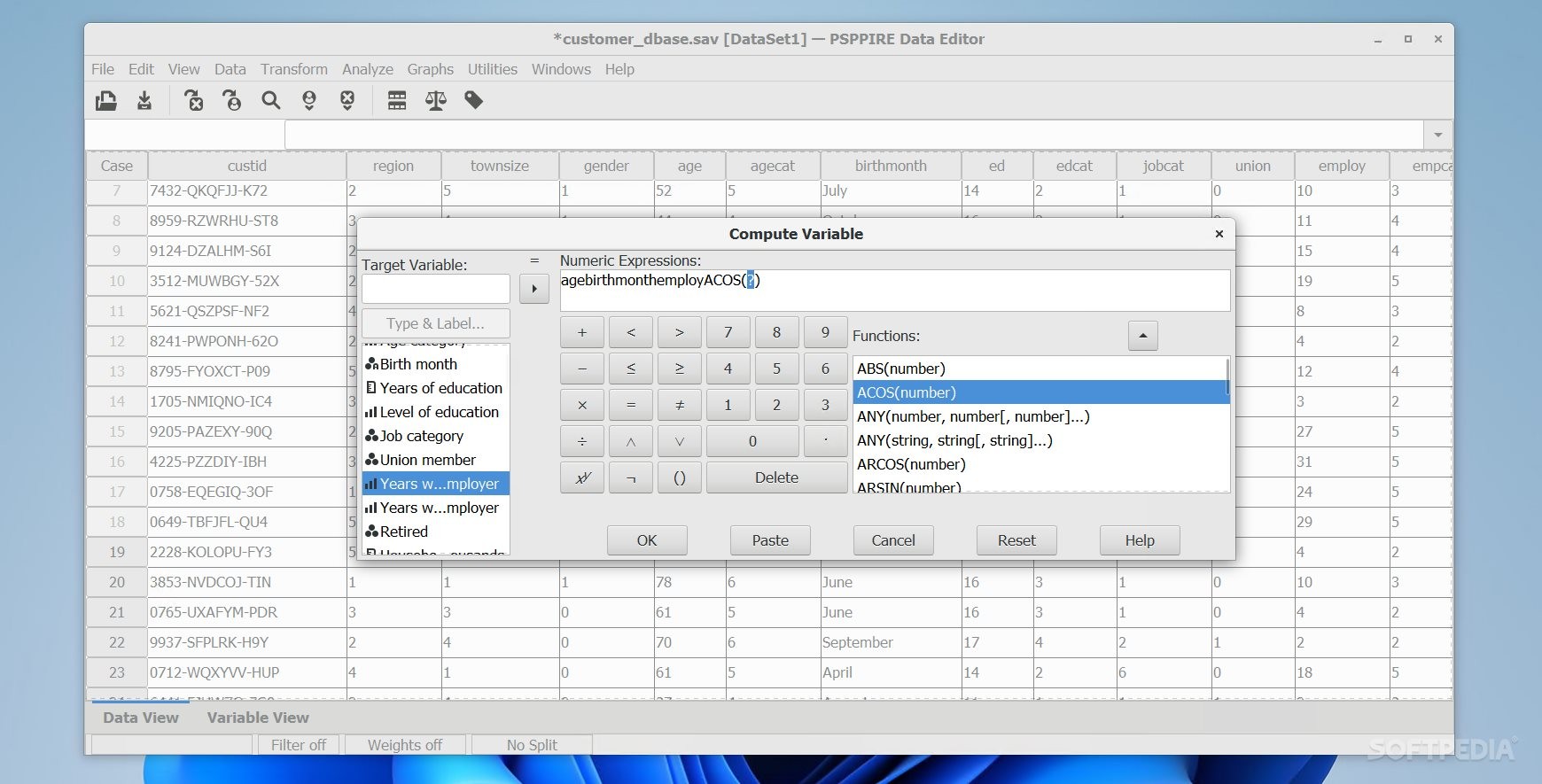
Task: Open the File menu
Action: pyautogui.click(x=103, y=69)
